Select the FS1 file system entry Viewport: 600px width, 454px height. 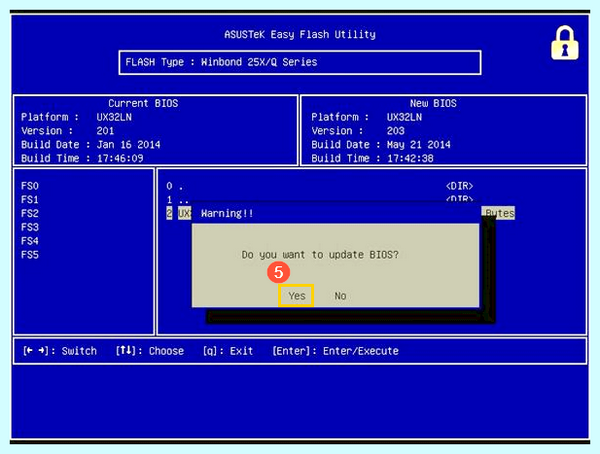click(30, 200)
